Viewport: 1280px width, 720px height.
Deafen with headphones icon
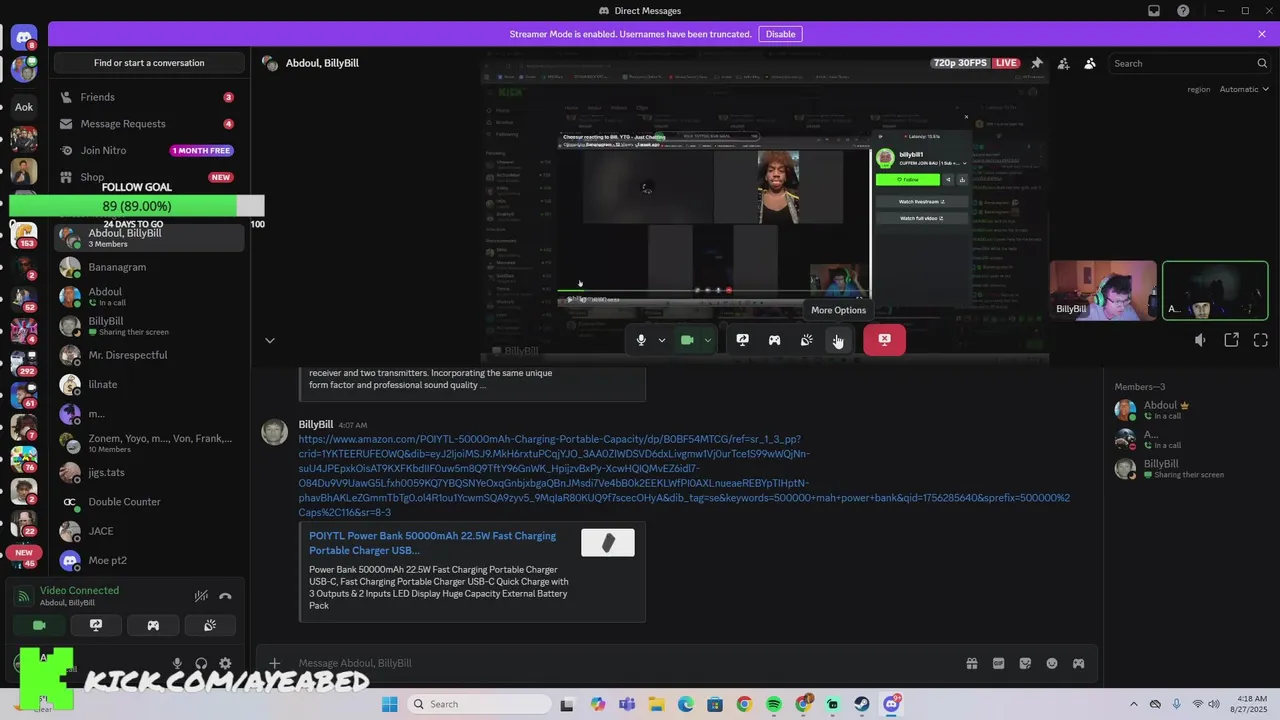[x=201, y=663]
